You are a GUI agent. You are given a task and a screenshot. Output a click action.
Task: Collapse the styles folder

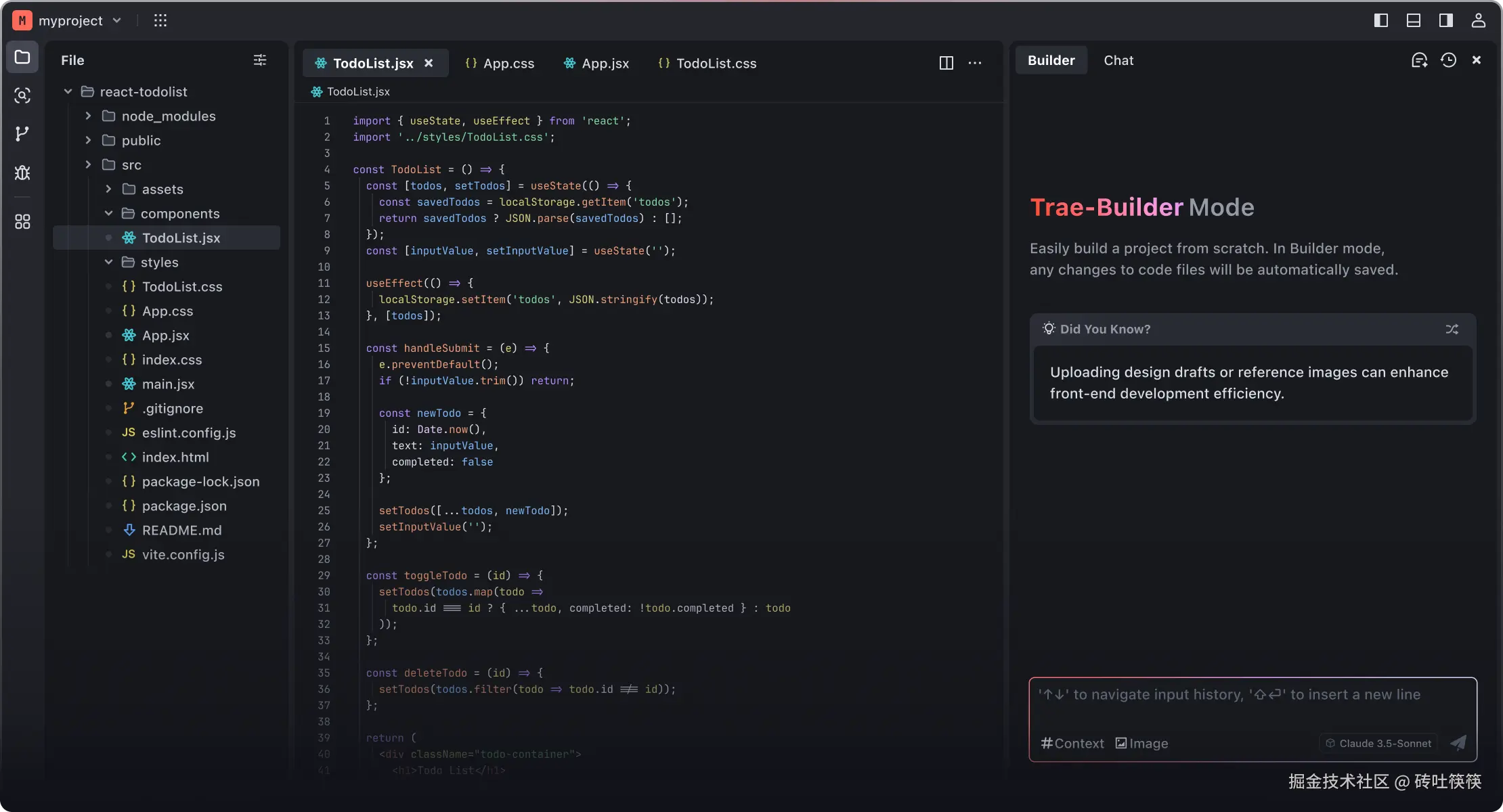[108, 262]
